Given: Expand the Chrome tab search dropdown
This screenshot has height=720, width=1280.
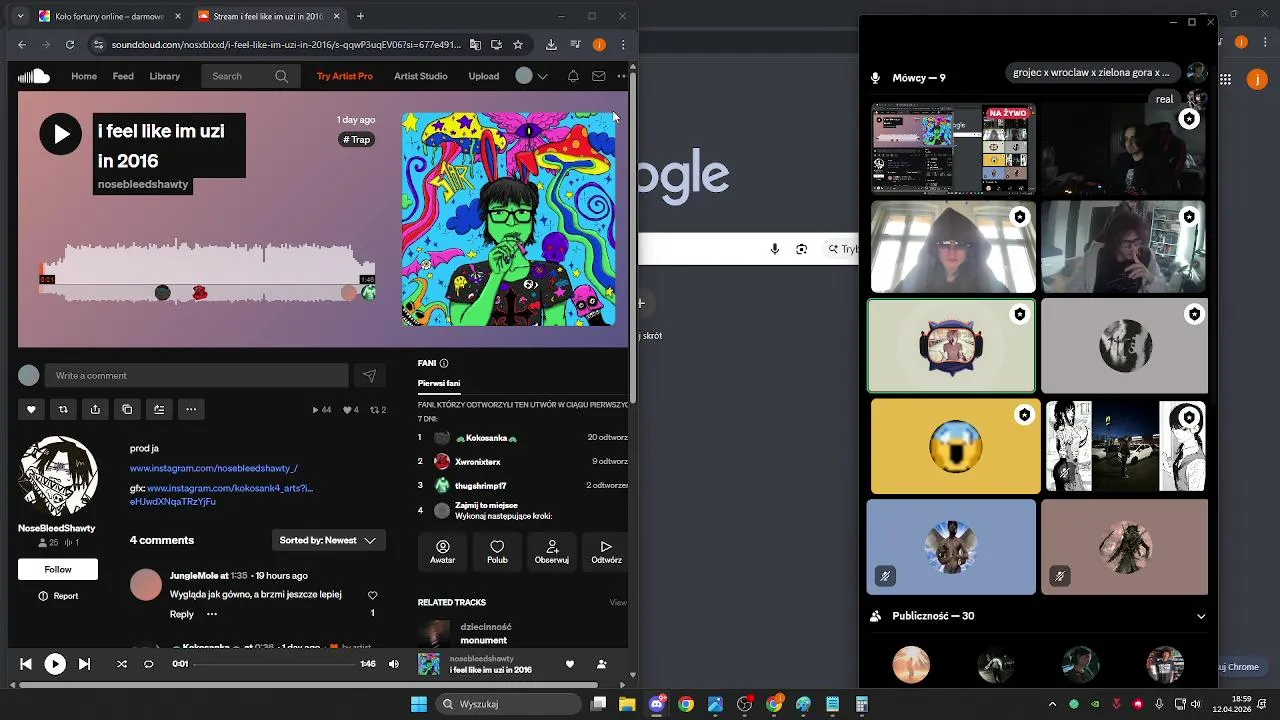Looking at the screenshot, I should click(x=20, y=16).
